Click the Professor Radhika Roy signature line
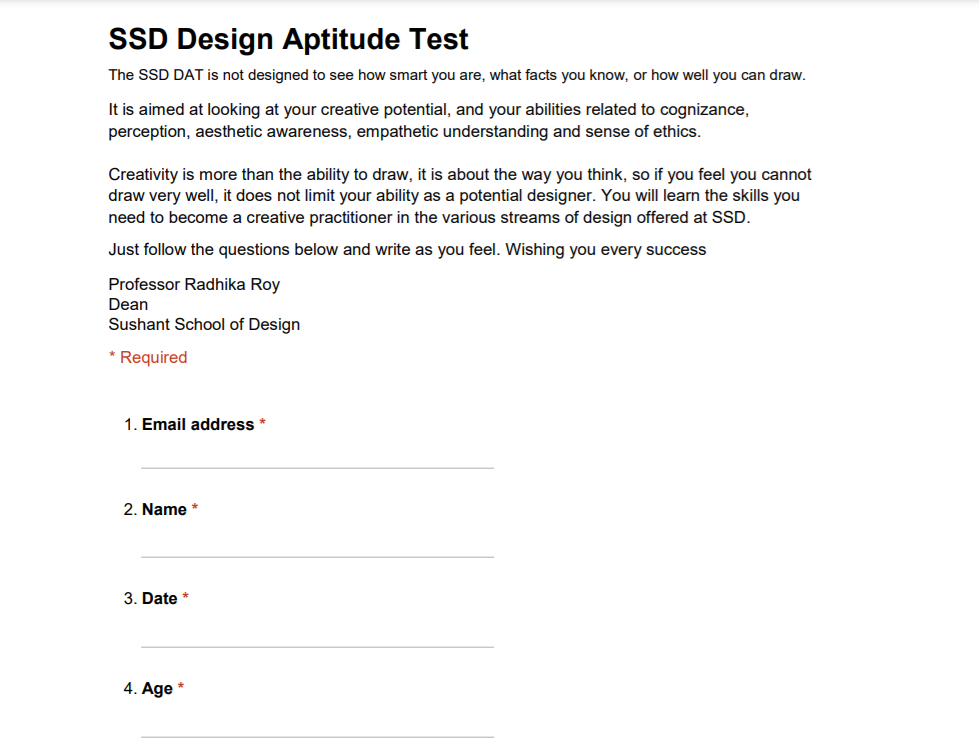The image size is (979, 755). (x=194, y=285)
